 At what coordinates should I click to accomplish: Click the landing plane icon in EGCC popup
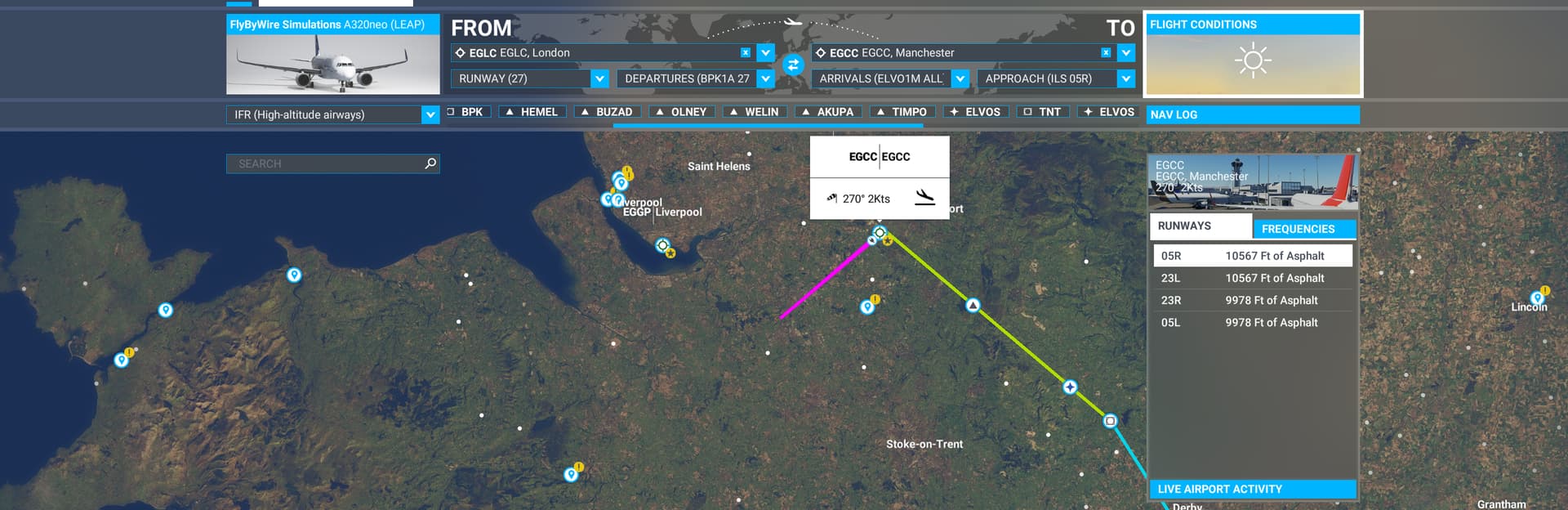pos(924,198)
